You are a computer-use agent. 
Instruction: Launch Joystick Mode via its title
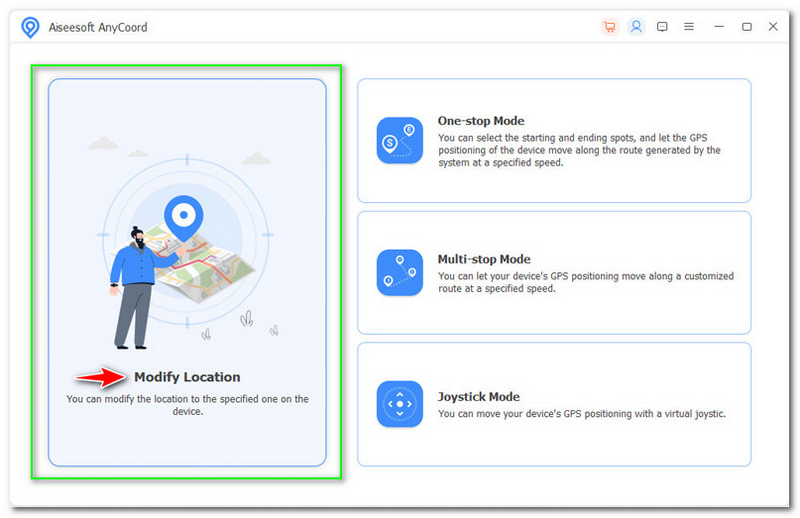(478, 397)
